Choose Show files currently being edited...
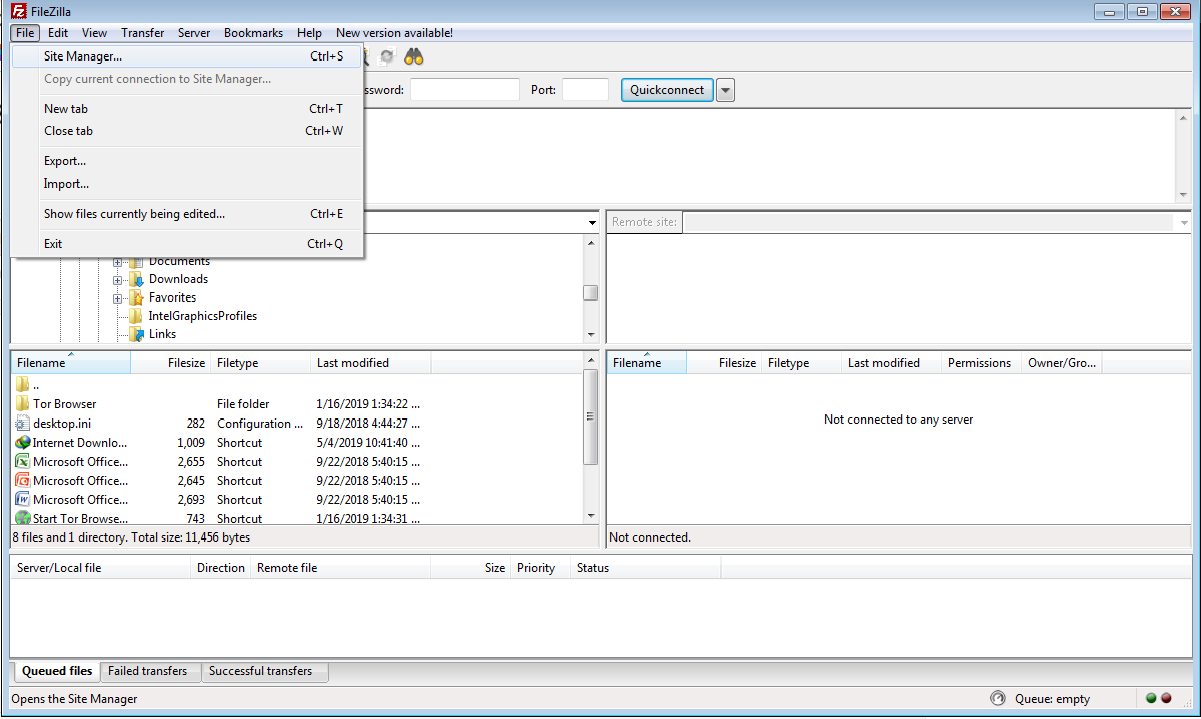The height and width of the screenshot is (719, 1201). 187,214
